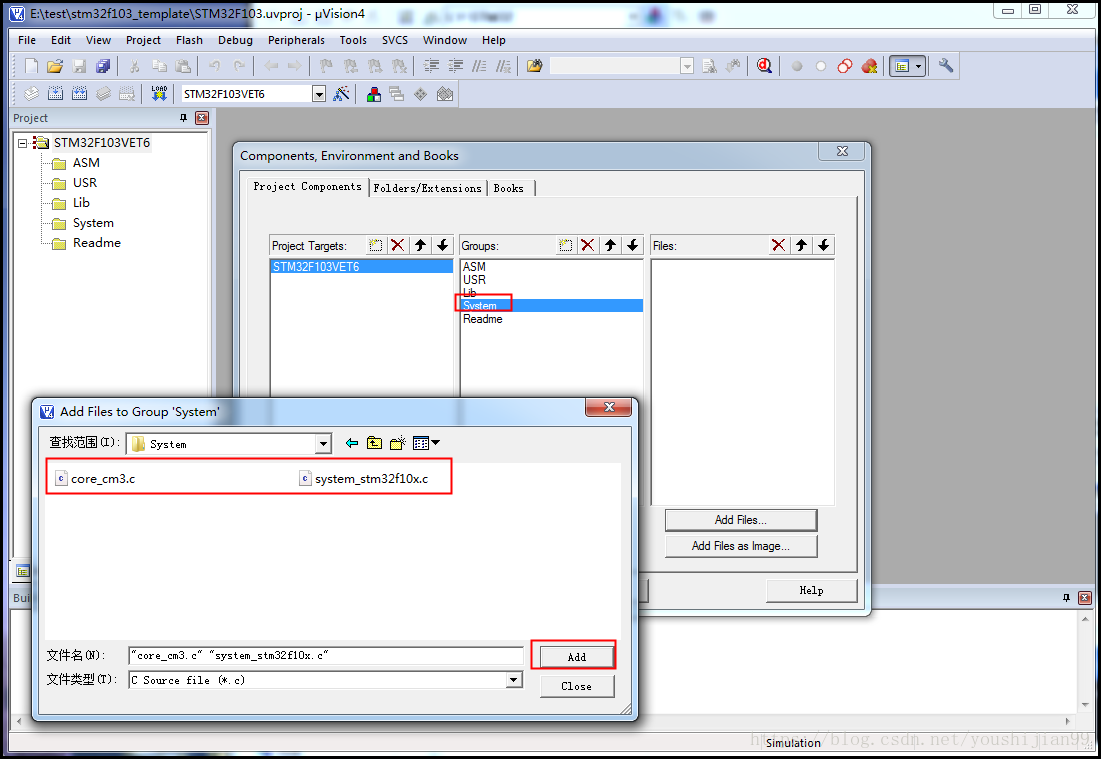This screenshot has height=759, width=1101.
Task: Switch to Books tab
Action: click(508, 188)
